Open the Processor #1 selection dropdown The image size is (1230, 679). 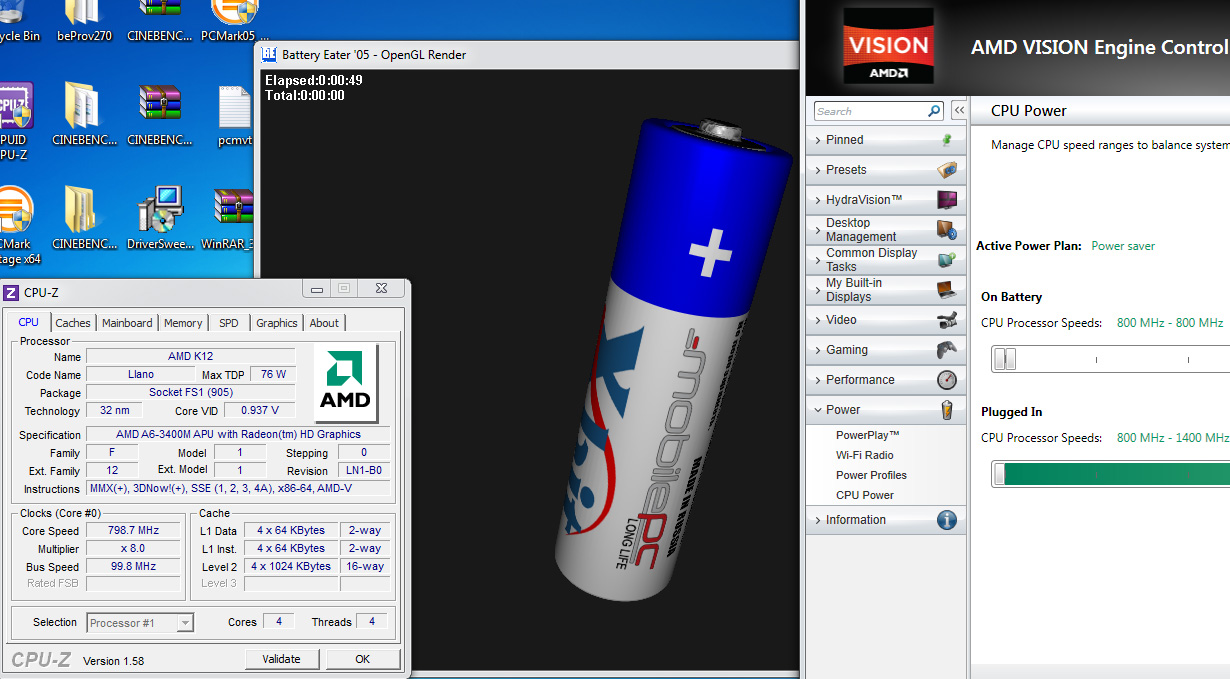pyautogui.click(x=140, y=623)
